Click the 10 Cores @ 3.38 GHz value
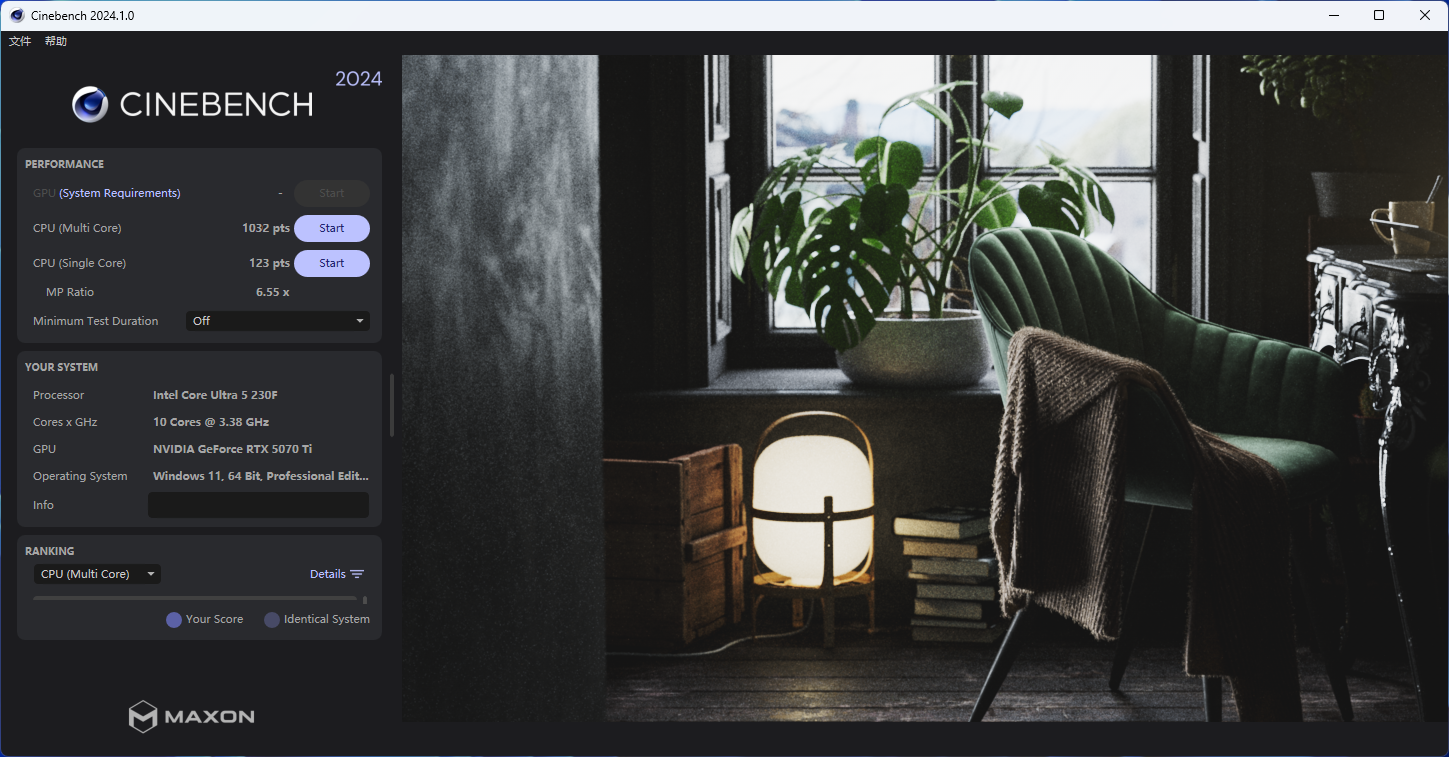 click(x=211, y=422)
